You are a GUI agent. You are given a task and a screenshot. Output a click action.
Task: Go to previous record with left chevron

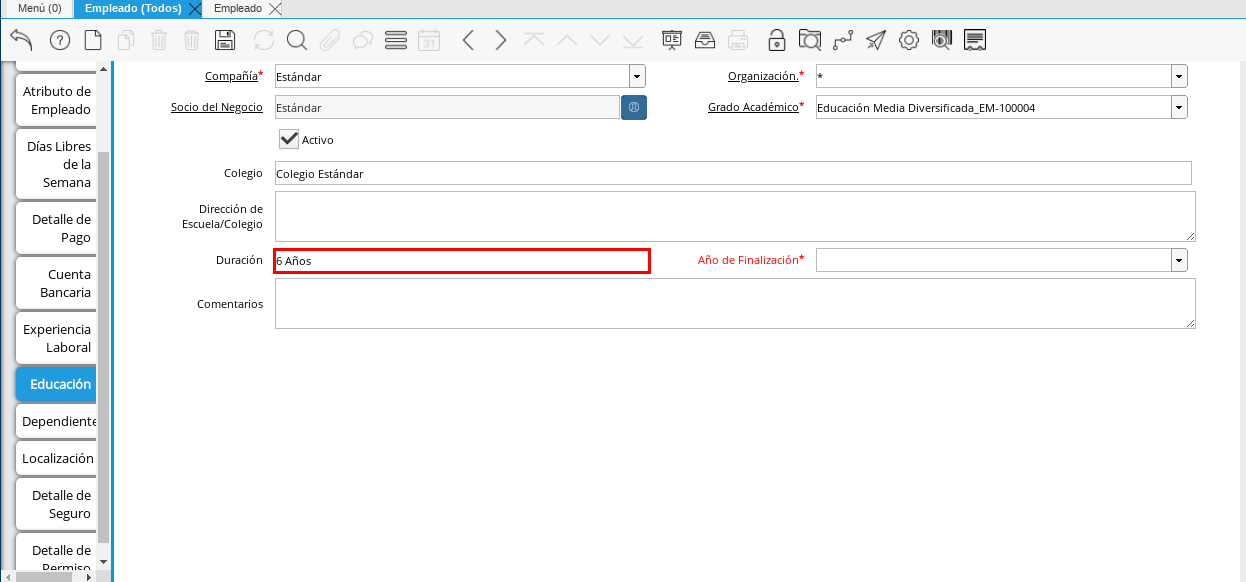467,40
